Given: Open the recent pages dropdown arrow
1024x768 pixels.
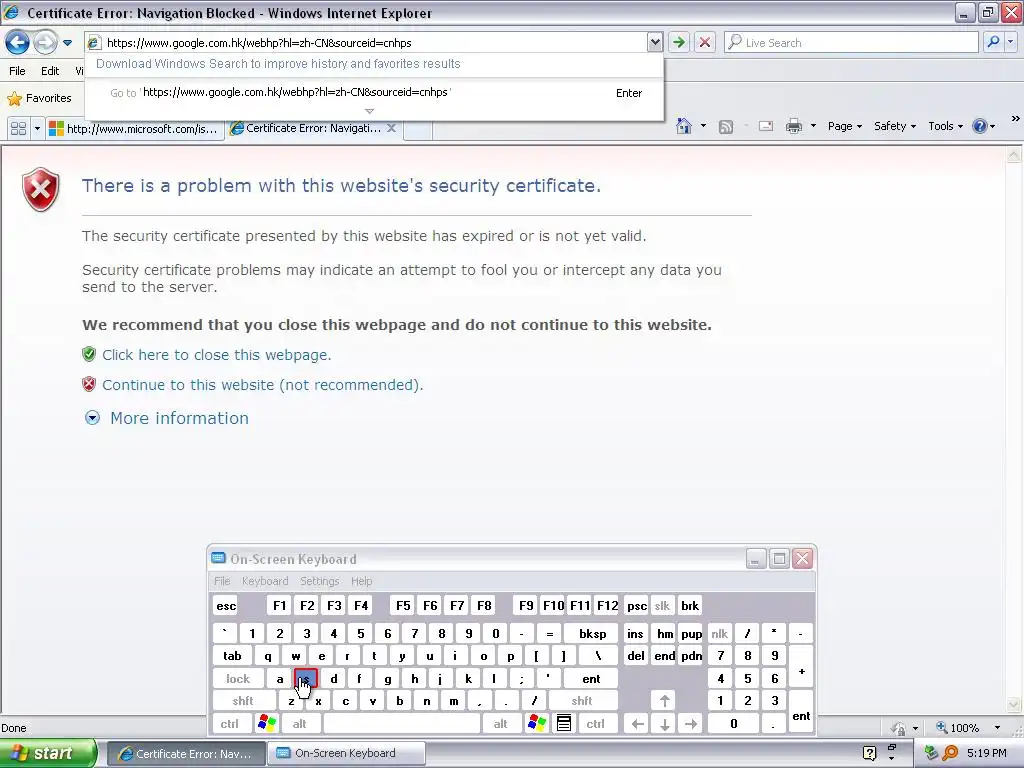Looking at the screenshot, I should pyautogui.click(x=67, y=43).
